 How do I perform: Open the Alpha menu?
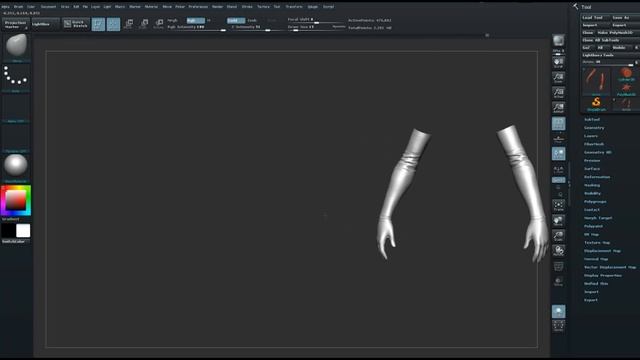pos(5,7)
